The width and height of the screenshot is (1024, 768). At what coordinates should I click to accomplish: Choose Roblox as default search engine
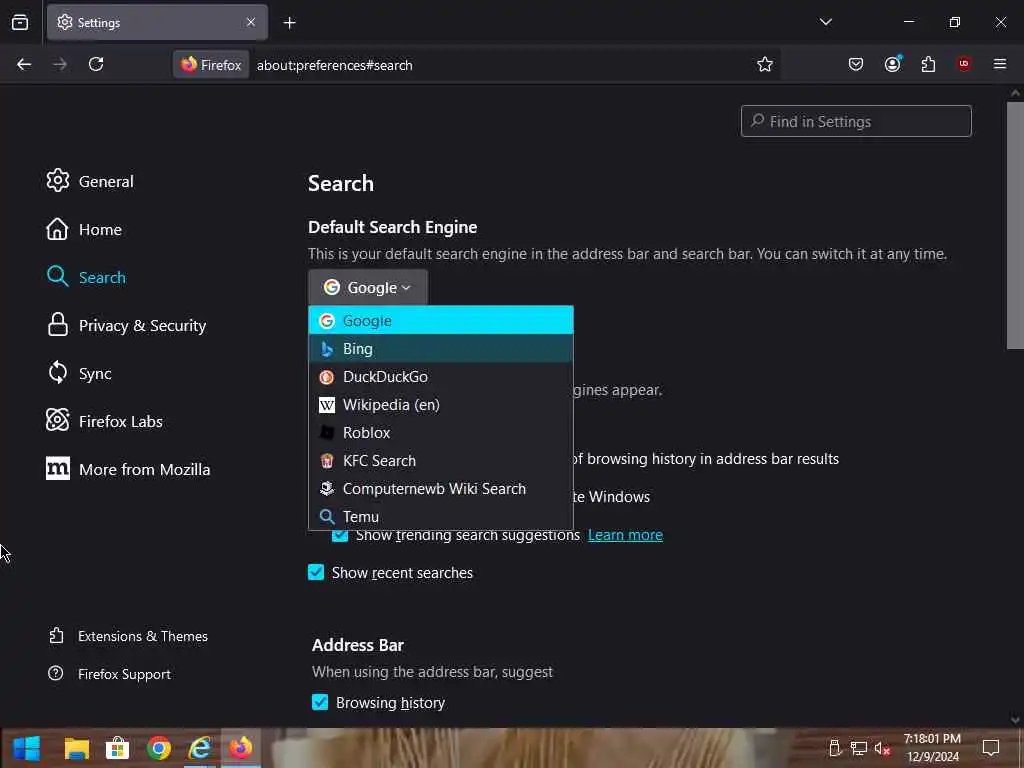[x=441, y=432]
